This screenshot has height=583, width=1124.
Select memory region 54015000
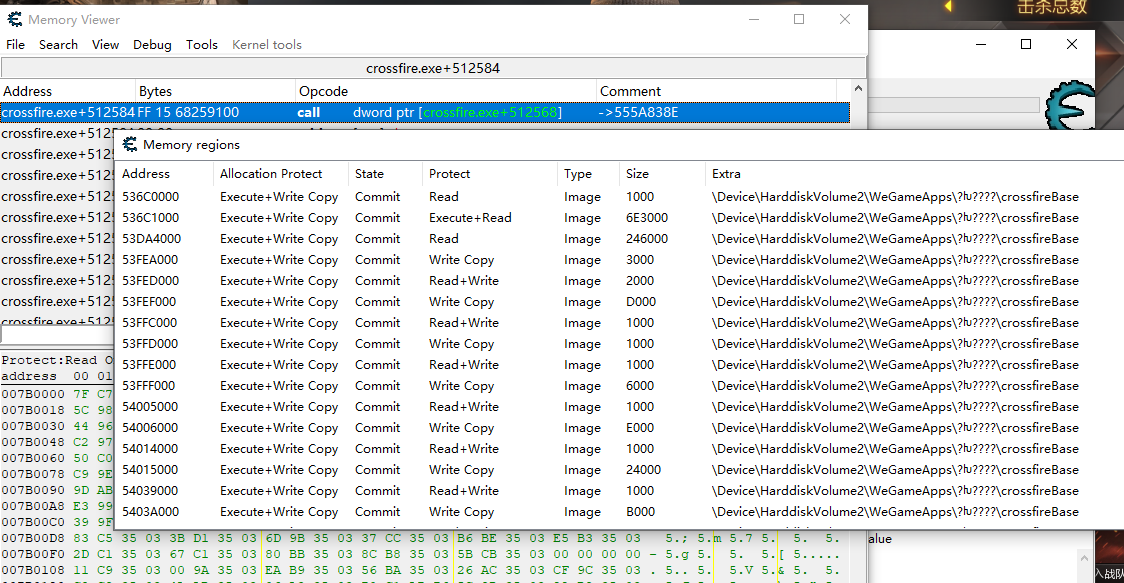pos(150,470)
